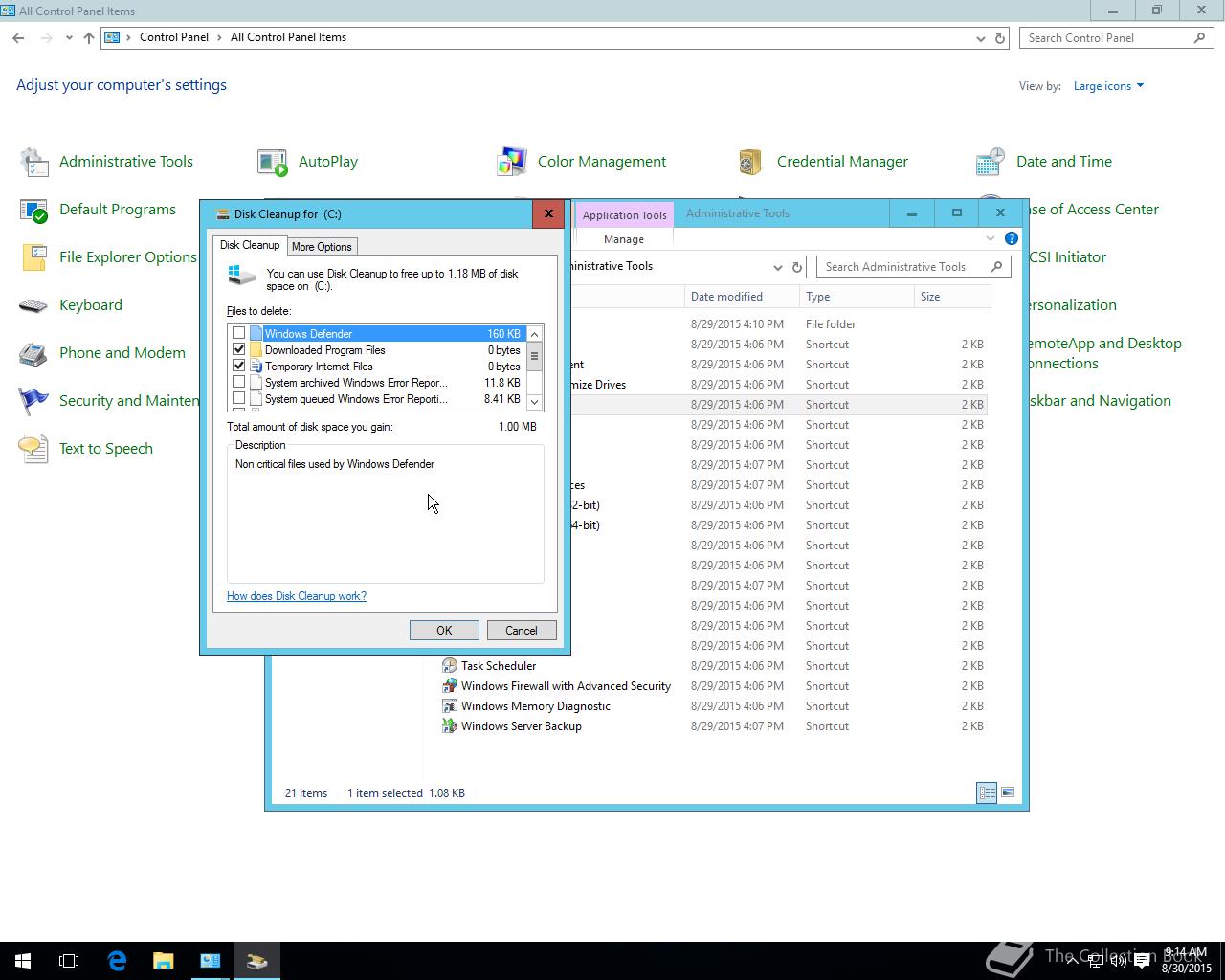Open the Application Tools ribbon tab
This screenshot has width=1225, height=980.
[x=624, y=215]
